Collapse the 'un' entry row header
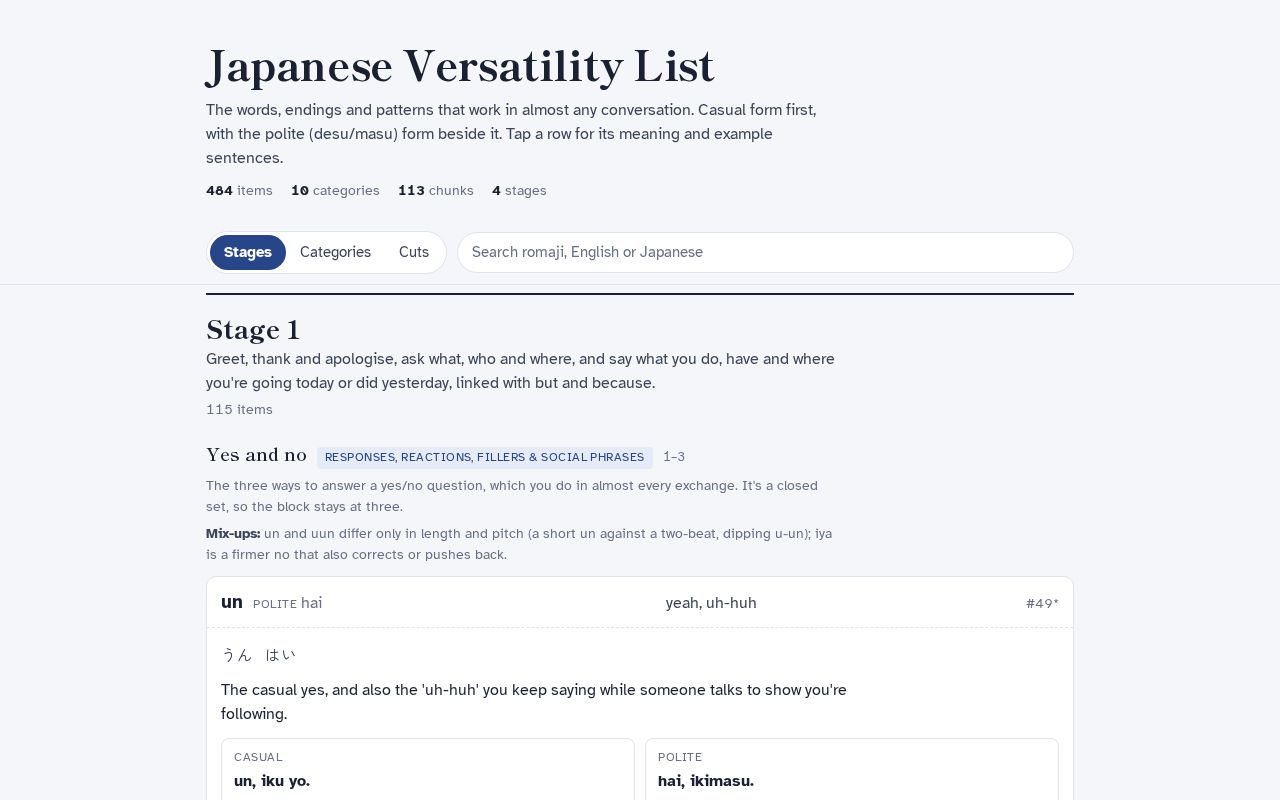Screen dimensions: 1280x800 click(x=640, y=603)
